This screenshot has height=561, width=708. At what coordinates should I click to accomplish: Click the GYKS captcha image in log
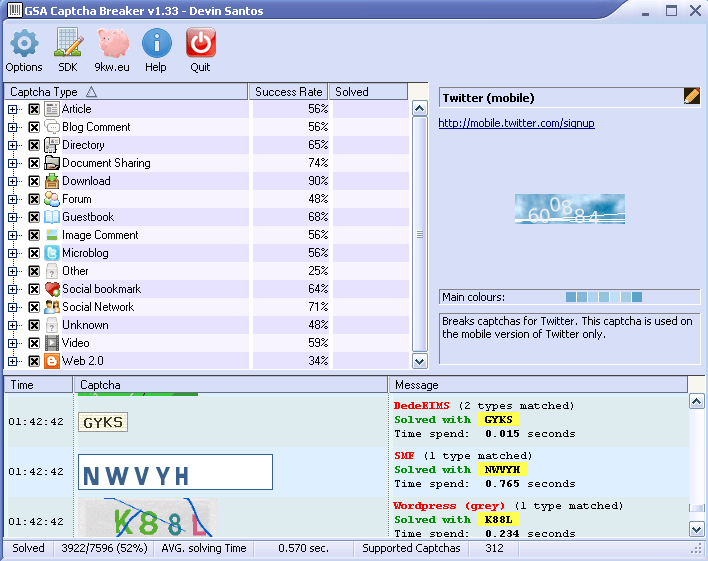[x=103, y=422]
